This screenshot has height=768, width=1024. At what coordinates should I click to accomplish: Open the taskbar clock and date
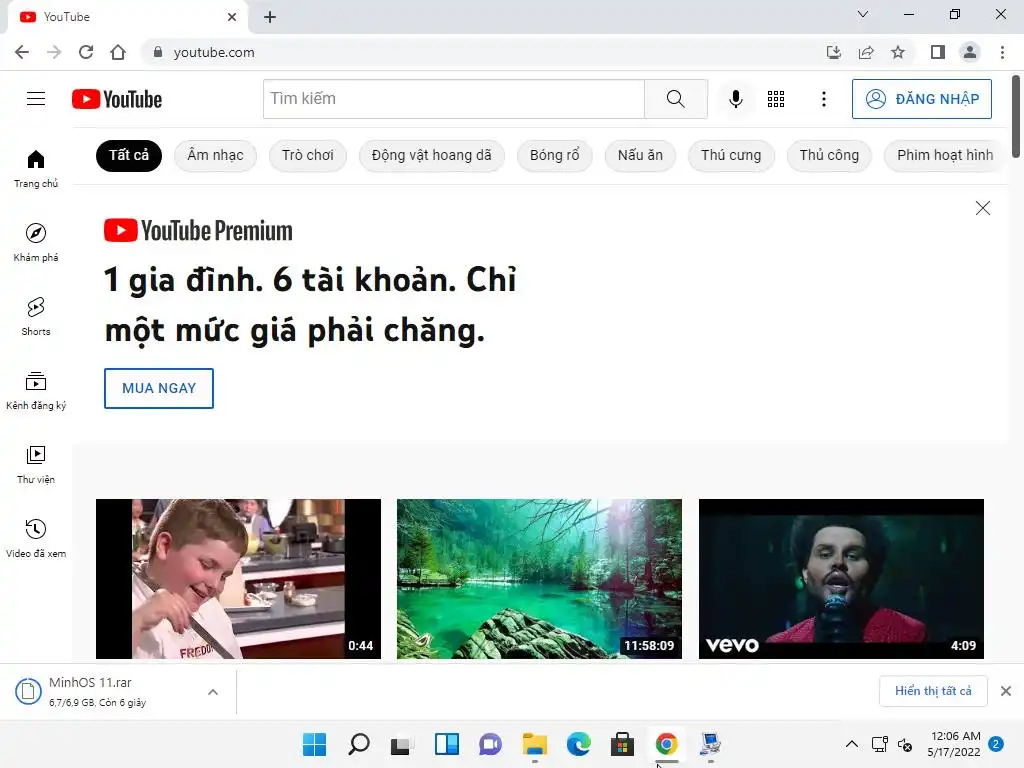(954, 744)
